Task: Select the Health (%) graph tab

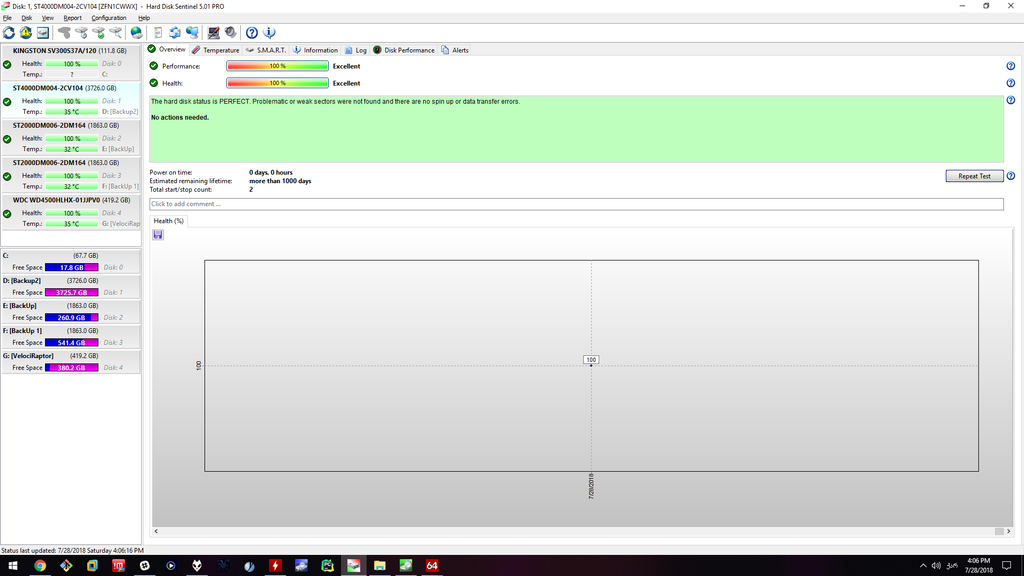Action: click(168, 221)
